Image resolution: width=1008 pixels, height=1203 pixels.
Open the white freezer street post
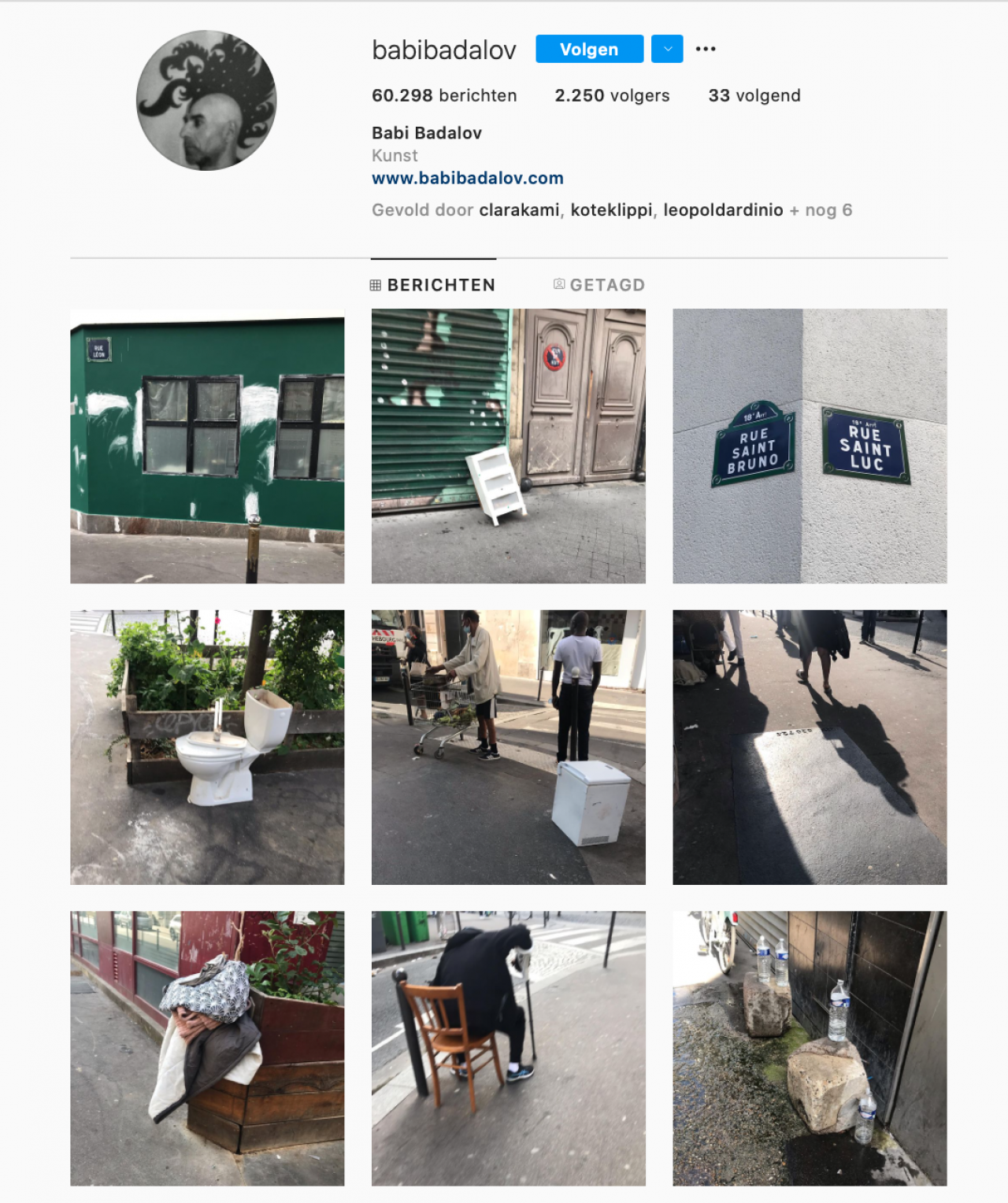(x=509, y=747)
